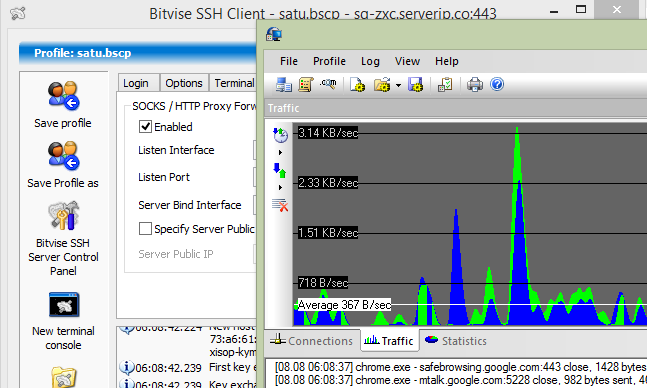Open the File menu
This screenshot has height=388, width=647.
(x=289, y=61)
